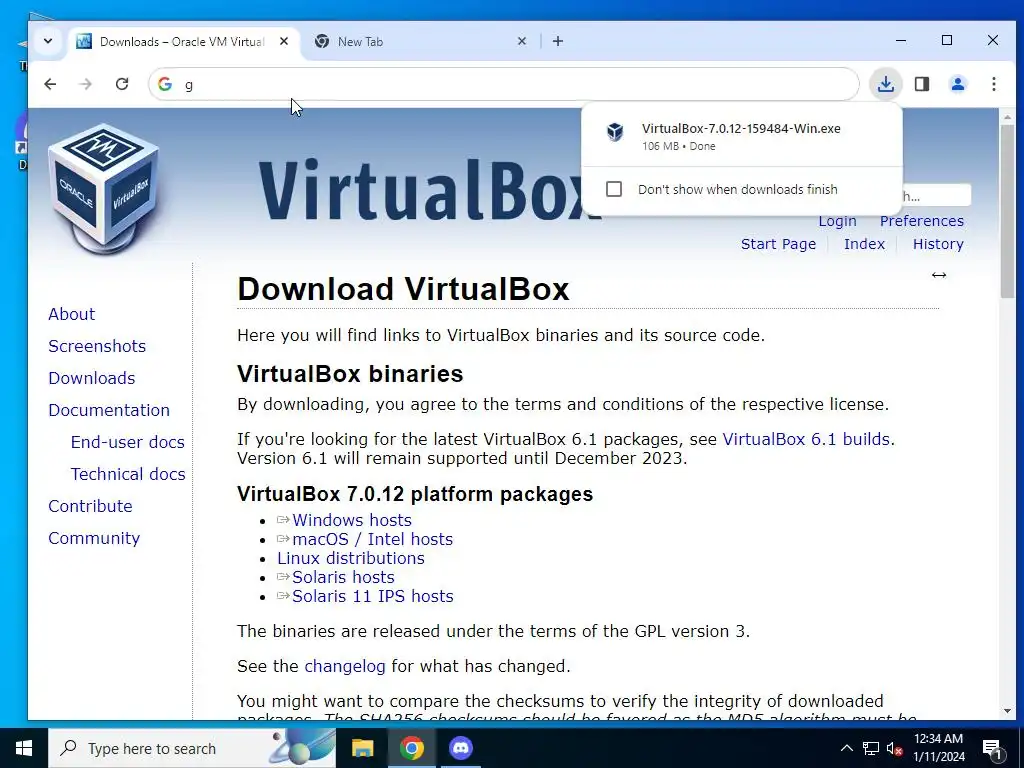This screenshot has height=768, width=1024.
Task: Open End-user docs sidebar link
Action: tap(128, 442)
